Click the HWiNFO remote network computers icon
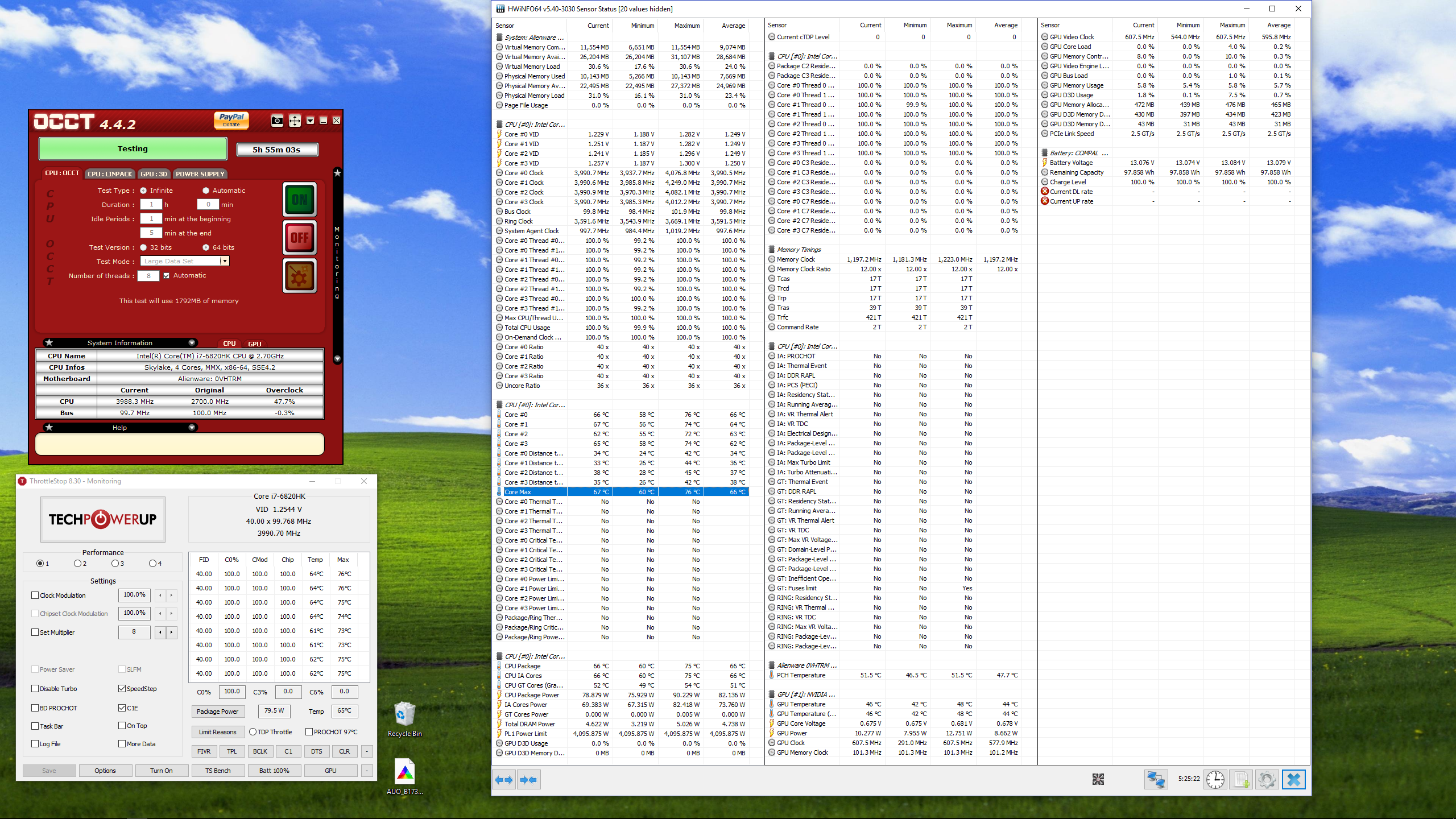This screenshot has width=1456, height=819. 1156,779
